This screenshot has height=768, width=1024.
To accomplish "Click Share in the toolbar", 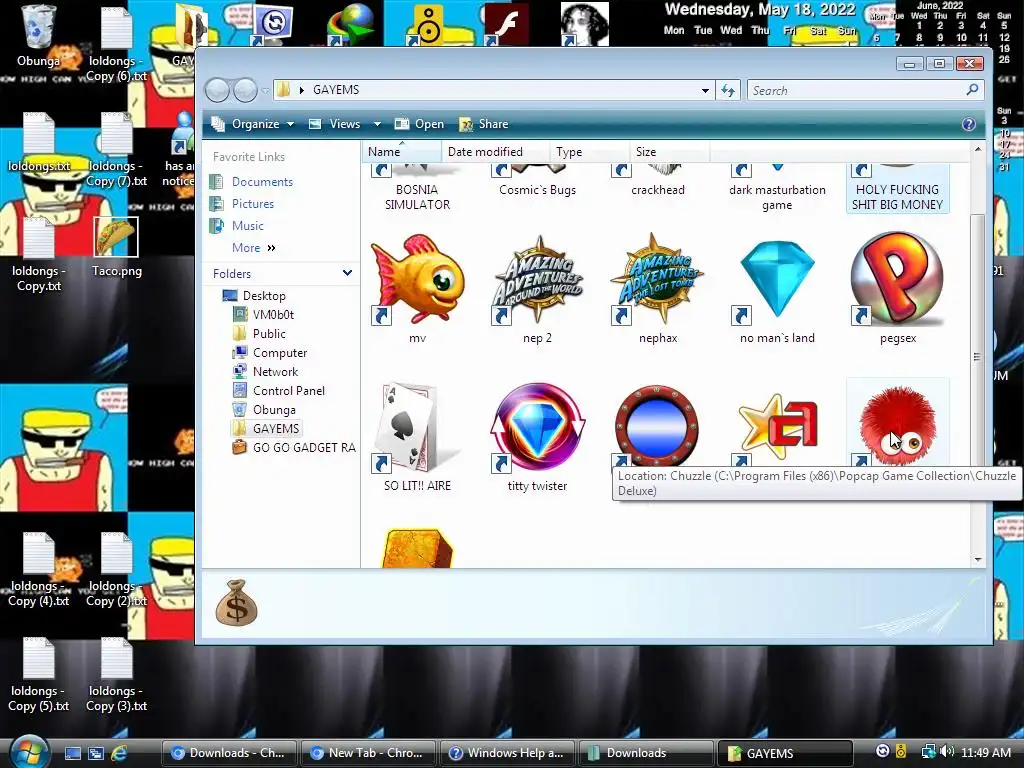I will pos(484,124).
